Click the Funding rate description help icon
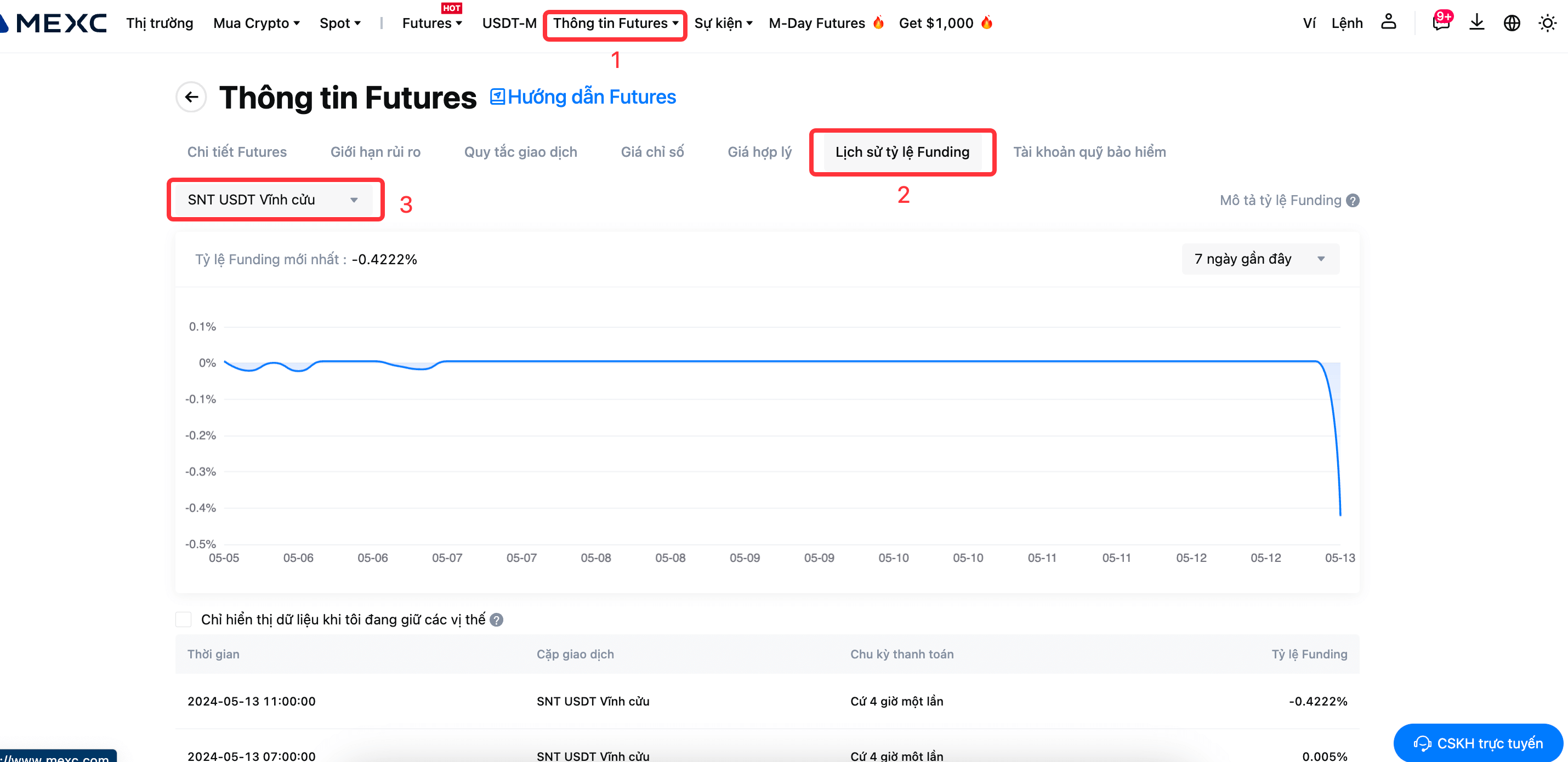1568x762 pixels. click(x=1353, y=200)
